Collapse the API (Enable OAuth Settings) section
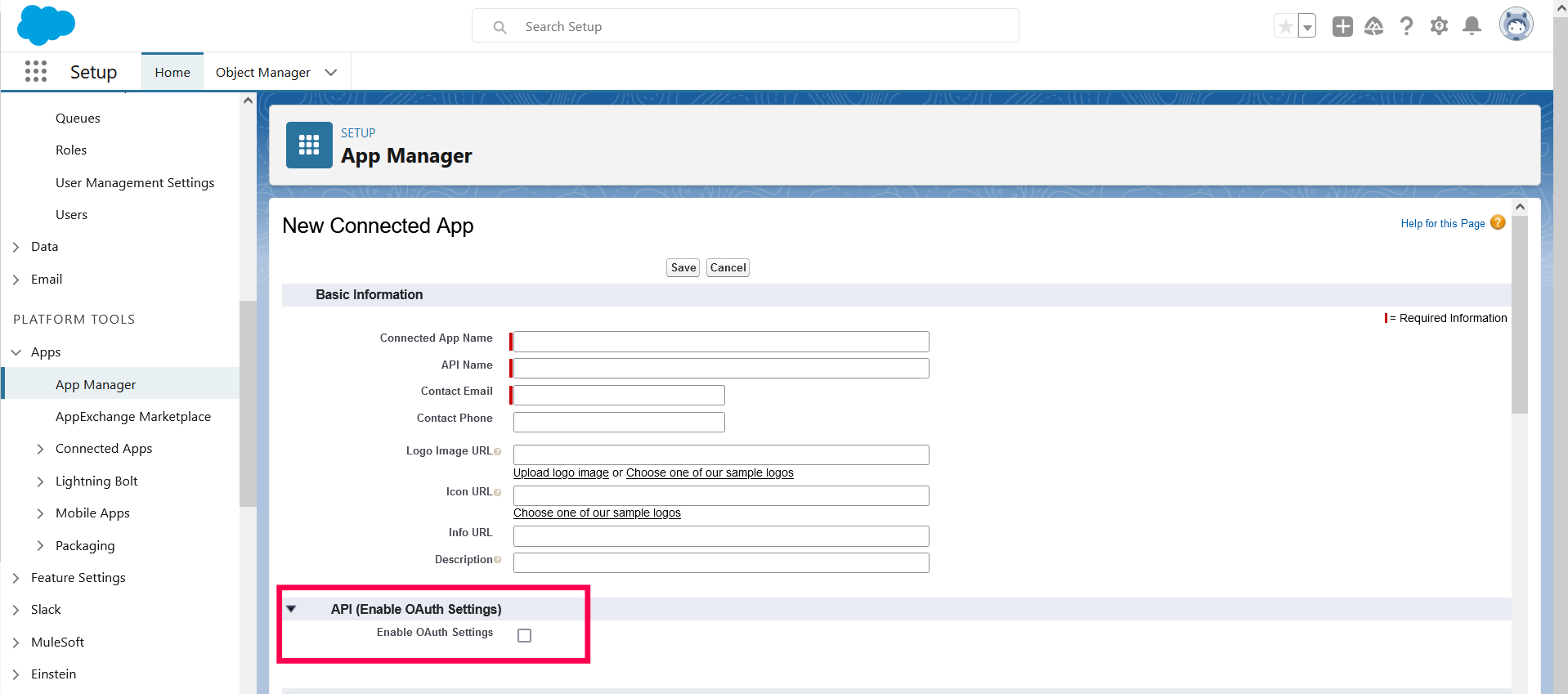 pyautogui.click(x=291, y=609)
